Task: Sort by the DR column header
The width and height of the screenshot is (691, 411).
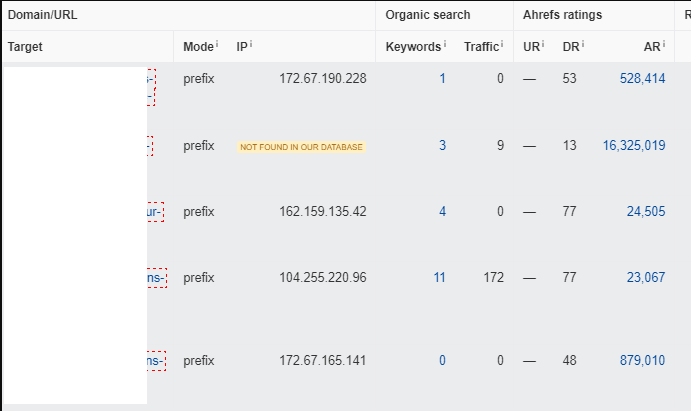Action: point(571,47)
